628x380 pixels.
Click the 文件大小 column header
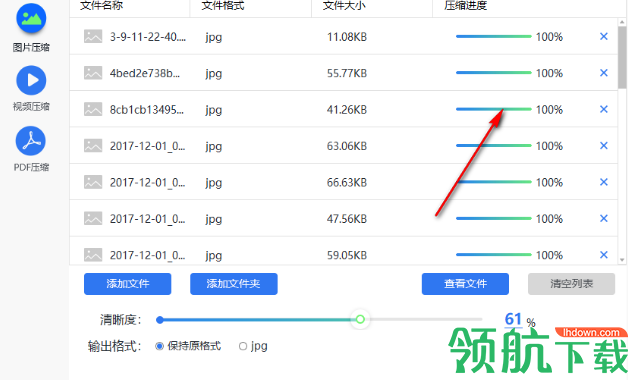click(344, 6)
